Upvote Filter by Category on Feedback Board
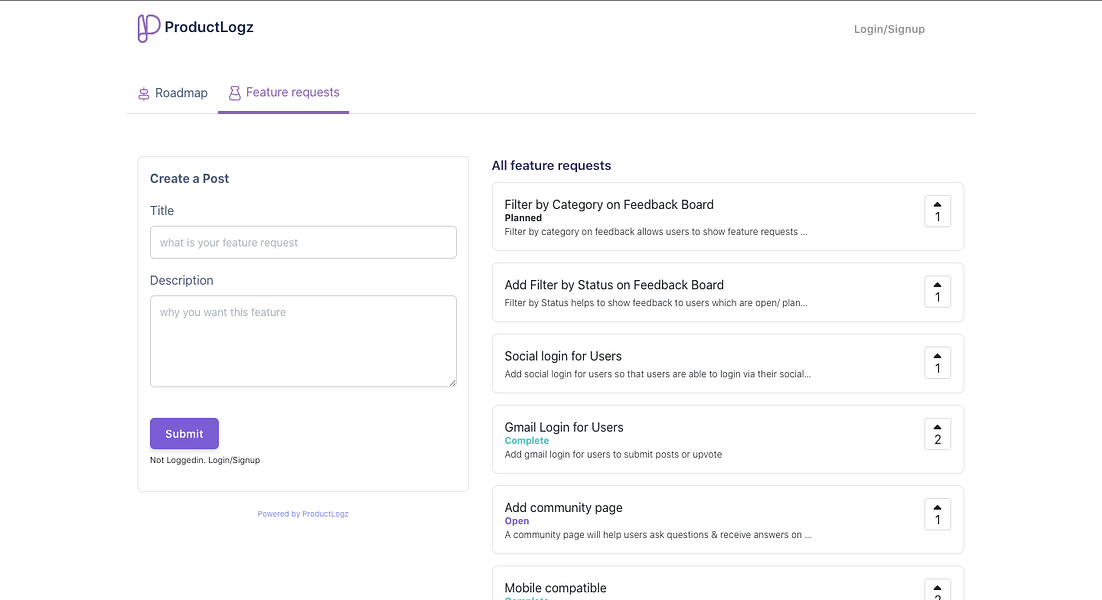Viewport: 1102px width, 600px height. pos(937,211)
